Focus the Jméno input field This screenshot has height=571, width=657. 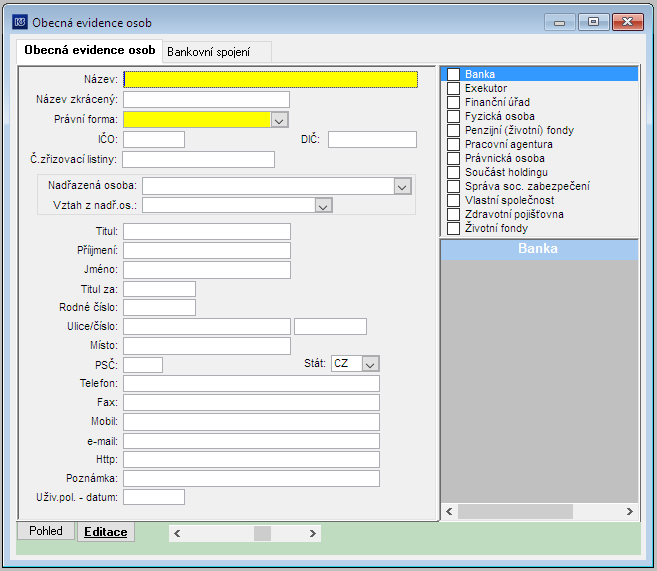pos(207,270)
